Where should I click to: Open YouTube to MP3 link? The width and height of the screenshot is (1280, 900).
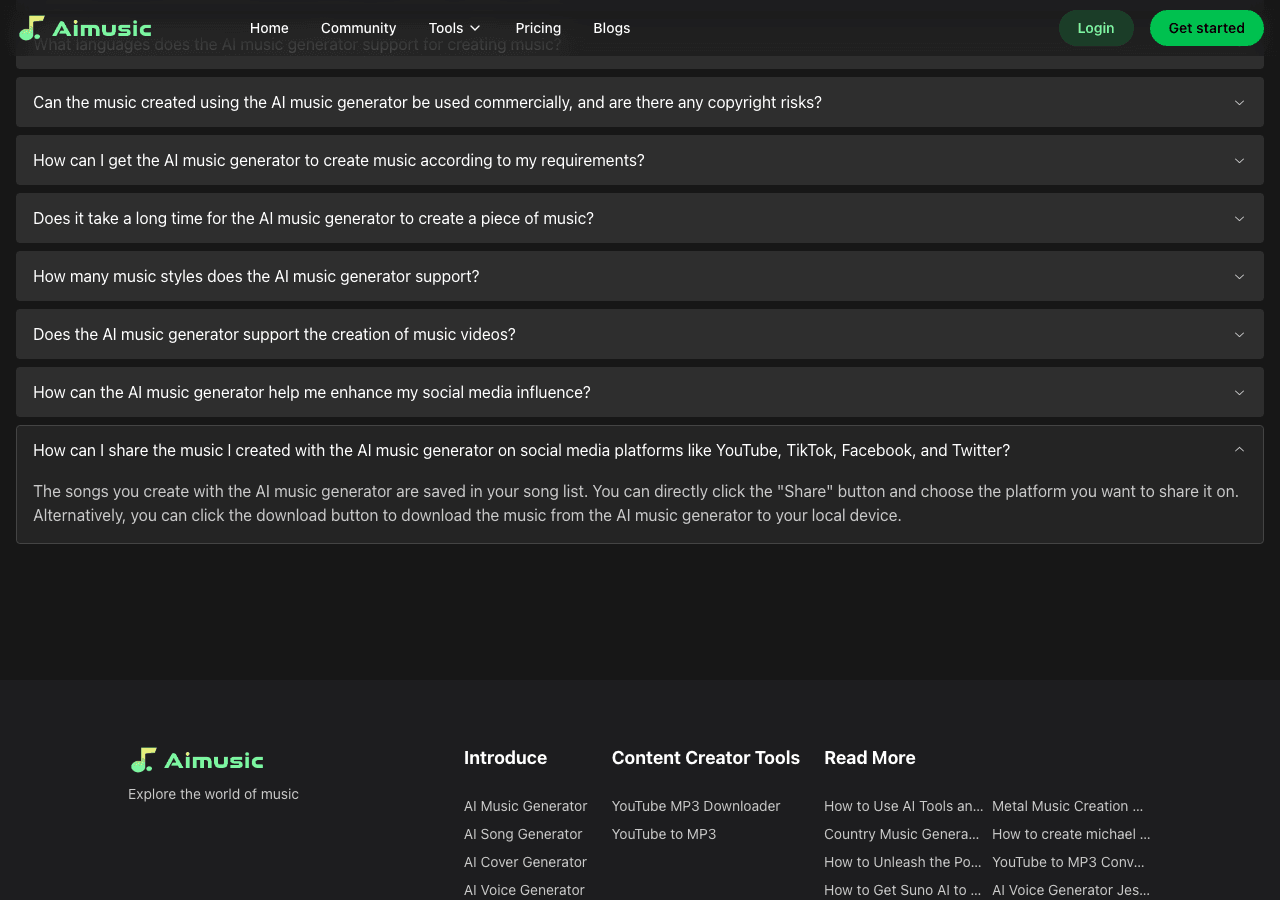pos(664,834)
